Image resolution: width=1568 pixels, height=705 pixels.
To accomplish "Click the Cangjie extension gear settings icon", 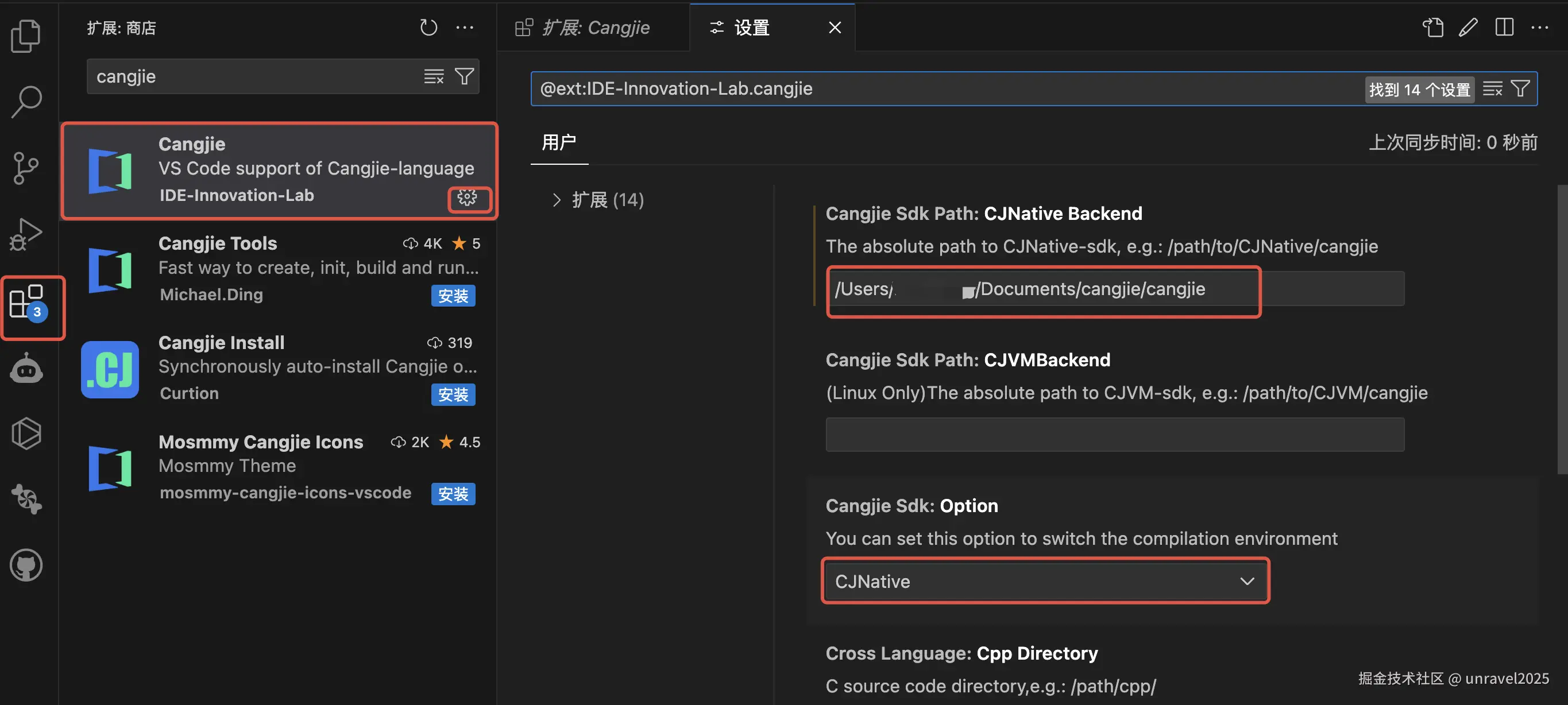I will [x=467, y=197].
